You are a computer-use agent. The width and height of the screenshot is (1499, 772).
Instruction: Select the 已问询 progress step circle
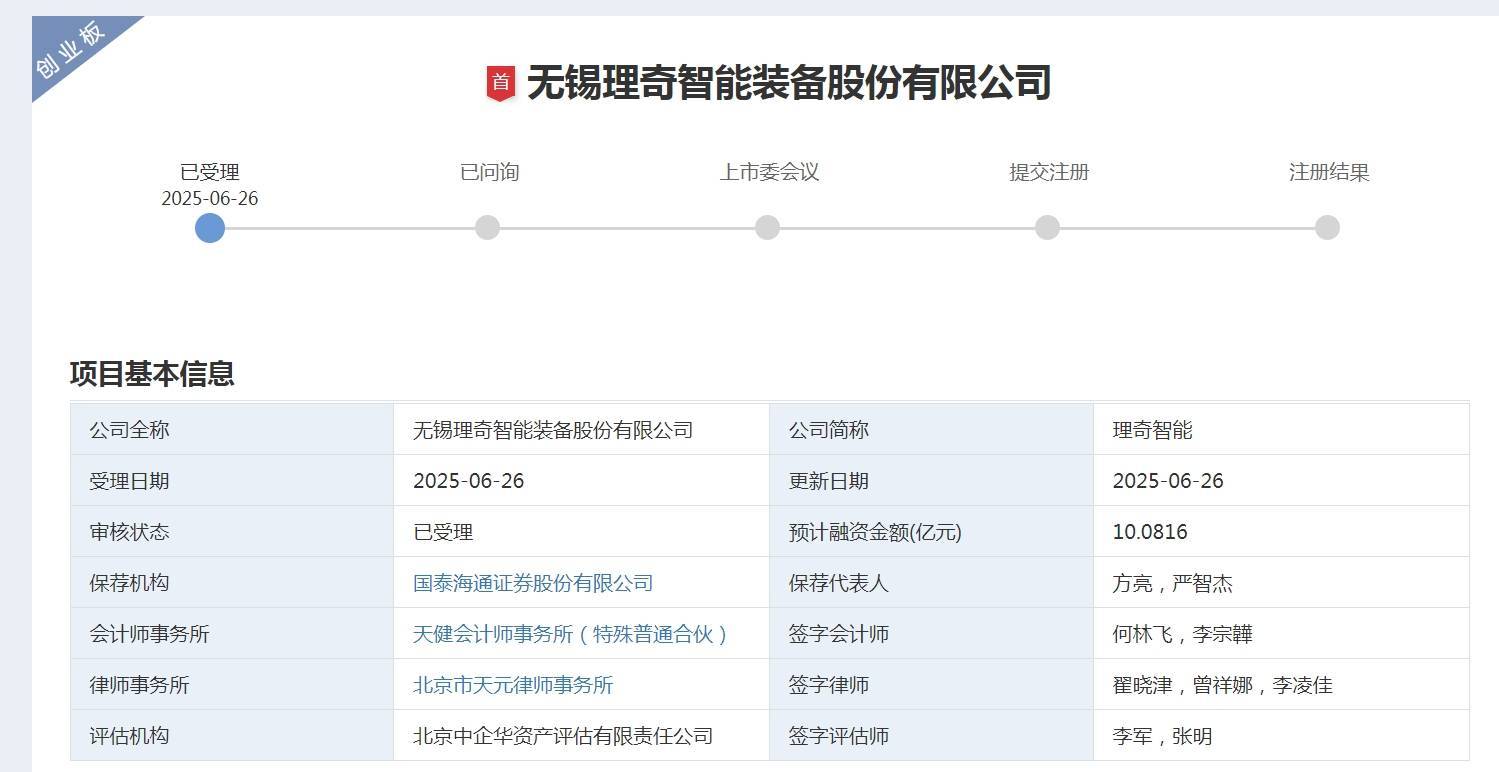(487, 228)
